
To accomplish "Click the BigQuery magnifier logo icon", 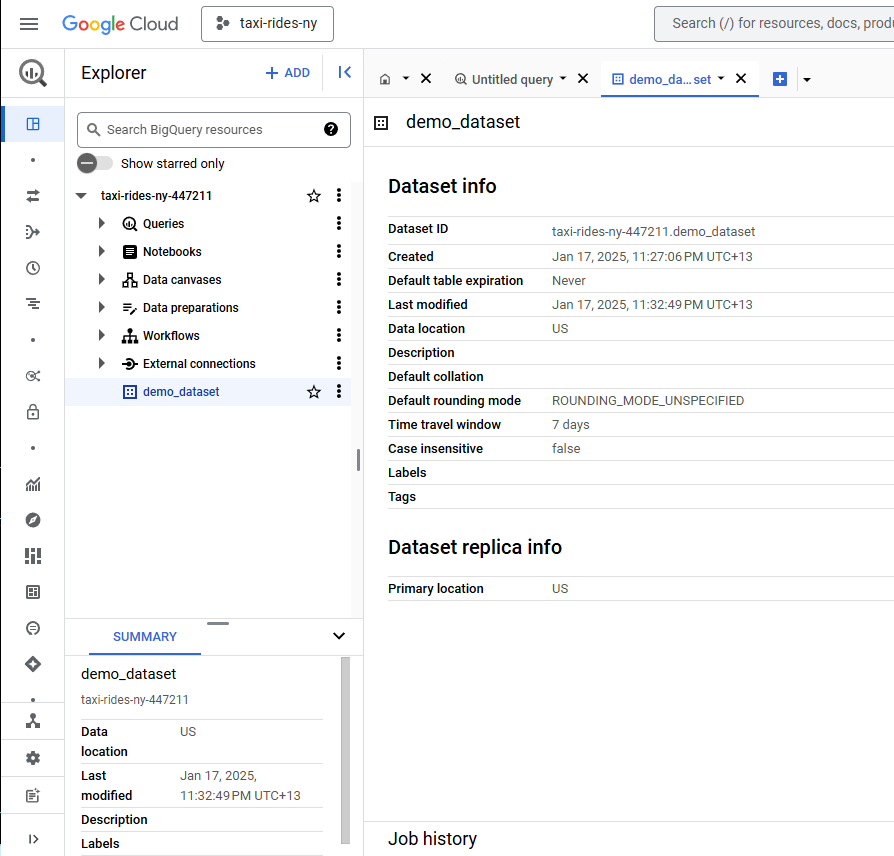I will (32, 73).
